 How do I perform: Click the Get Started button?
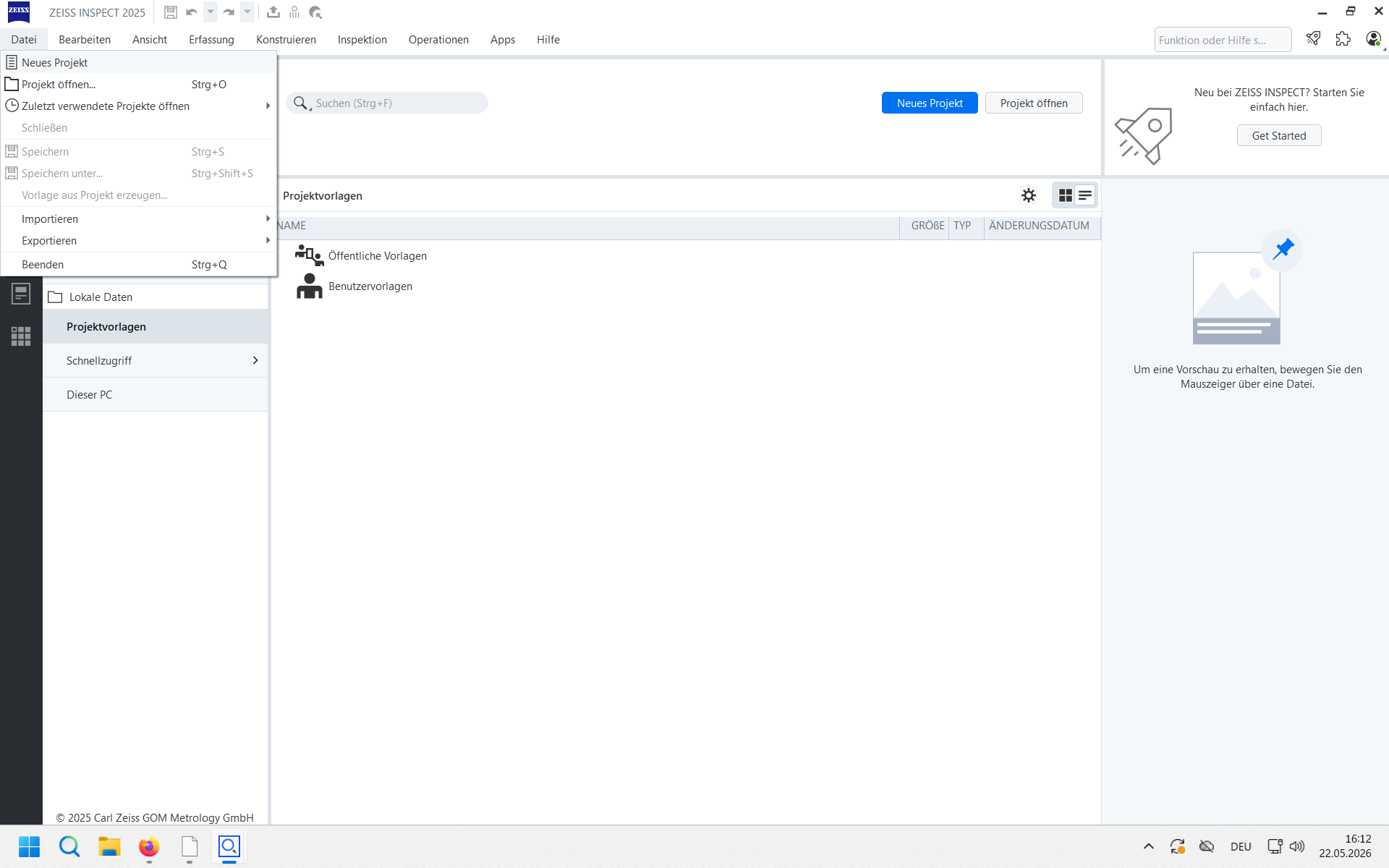click(x=1279, y=135)
